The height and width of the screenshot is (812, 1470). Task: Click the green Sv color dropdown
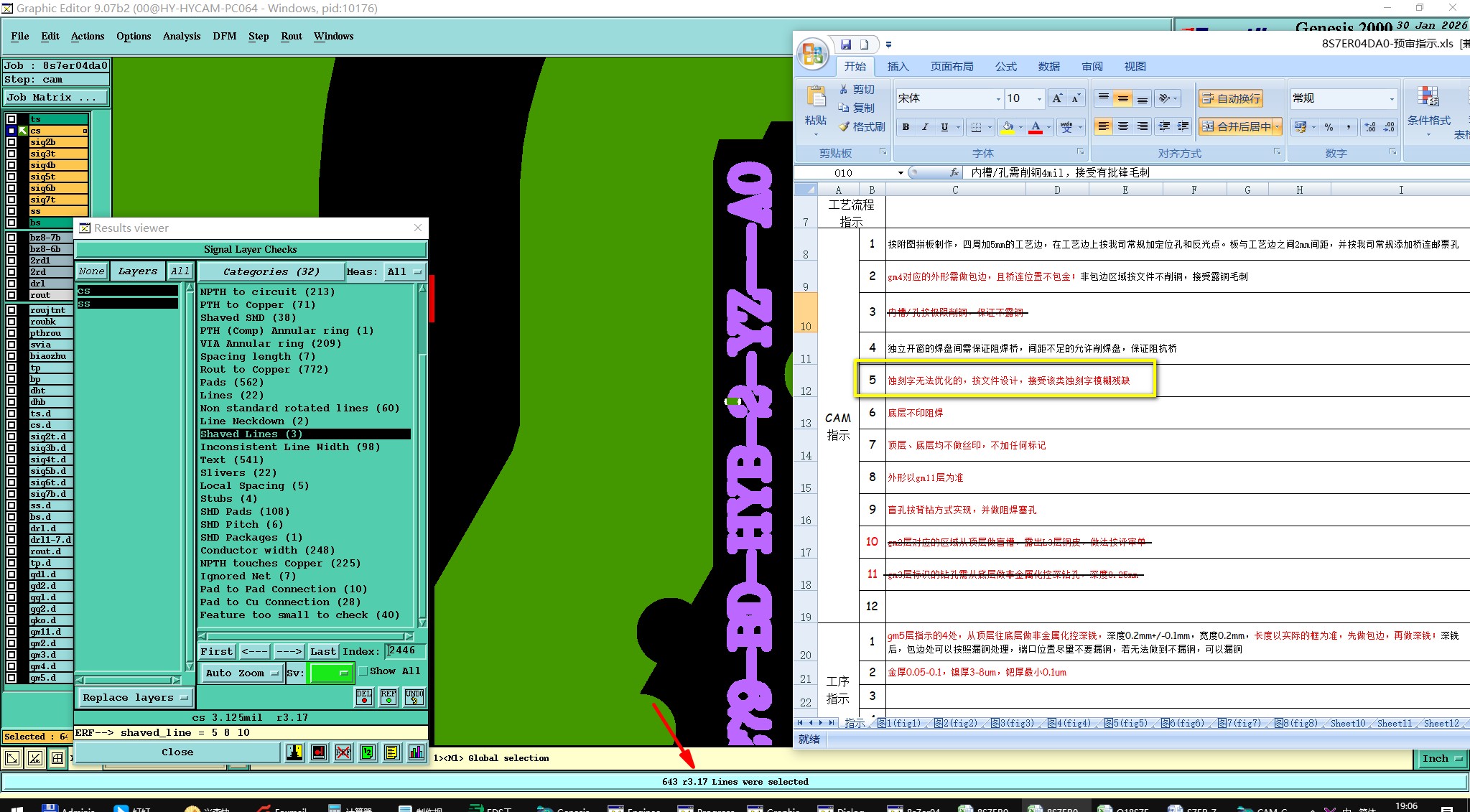click(x=331, y=673)
